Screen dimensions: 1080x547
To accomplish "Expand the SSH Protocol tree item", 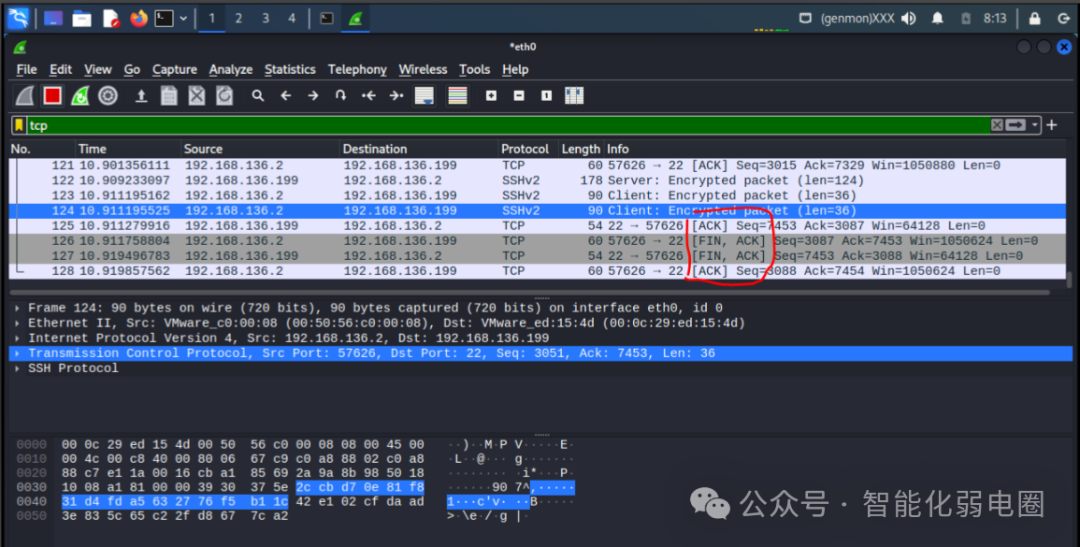I will (x=17, y=369).
